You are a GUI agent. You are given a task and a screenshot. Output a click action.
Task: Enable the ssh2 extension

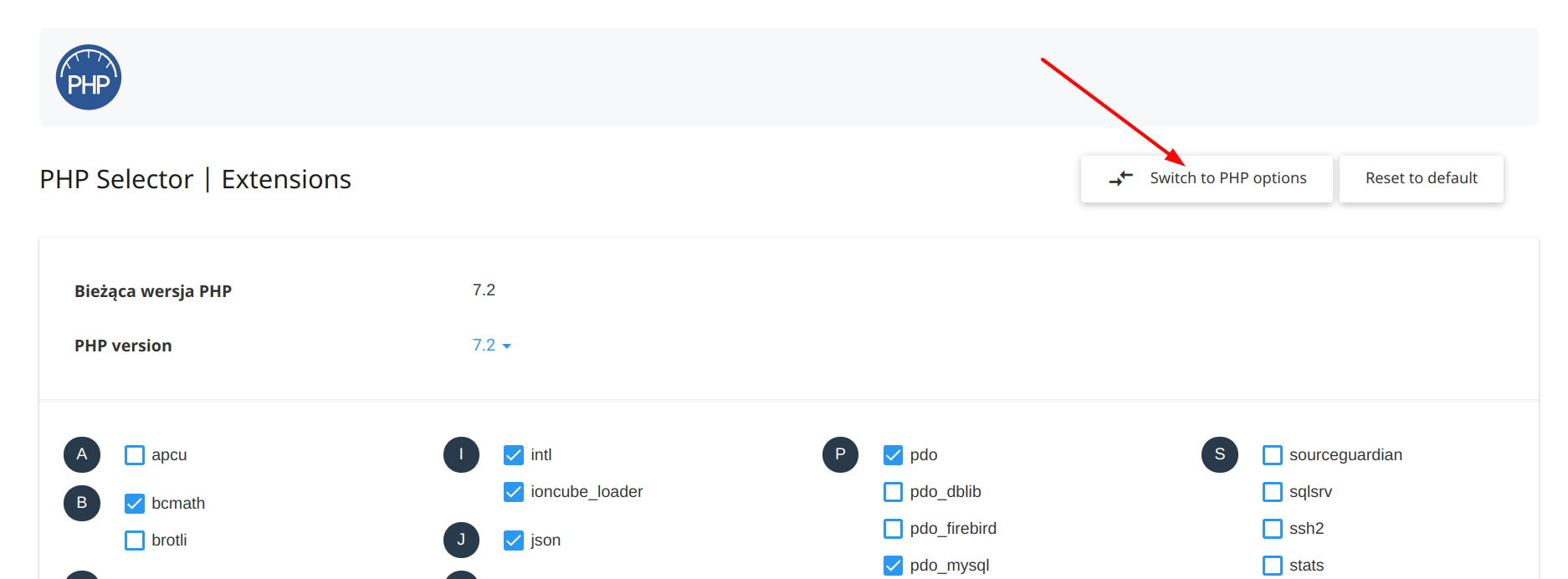(x=1273, y=529)
